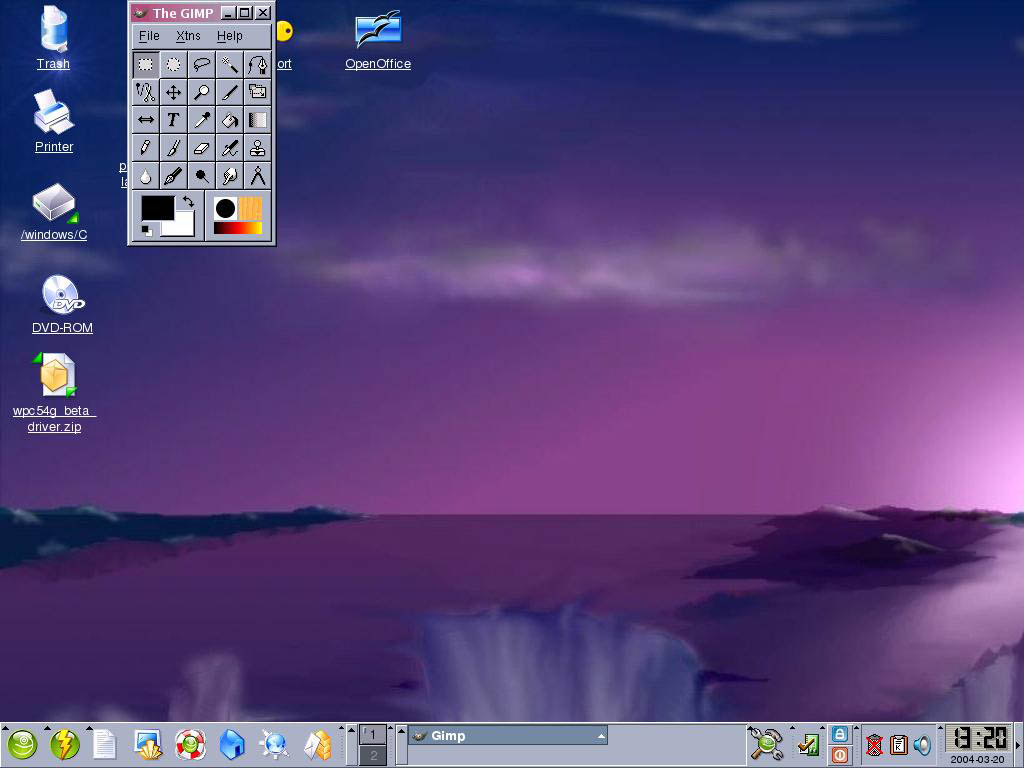1024x768 pixels.
Task: Open the File menu in GIMP
Action: click(149, 36)
